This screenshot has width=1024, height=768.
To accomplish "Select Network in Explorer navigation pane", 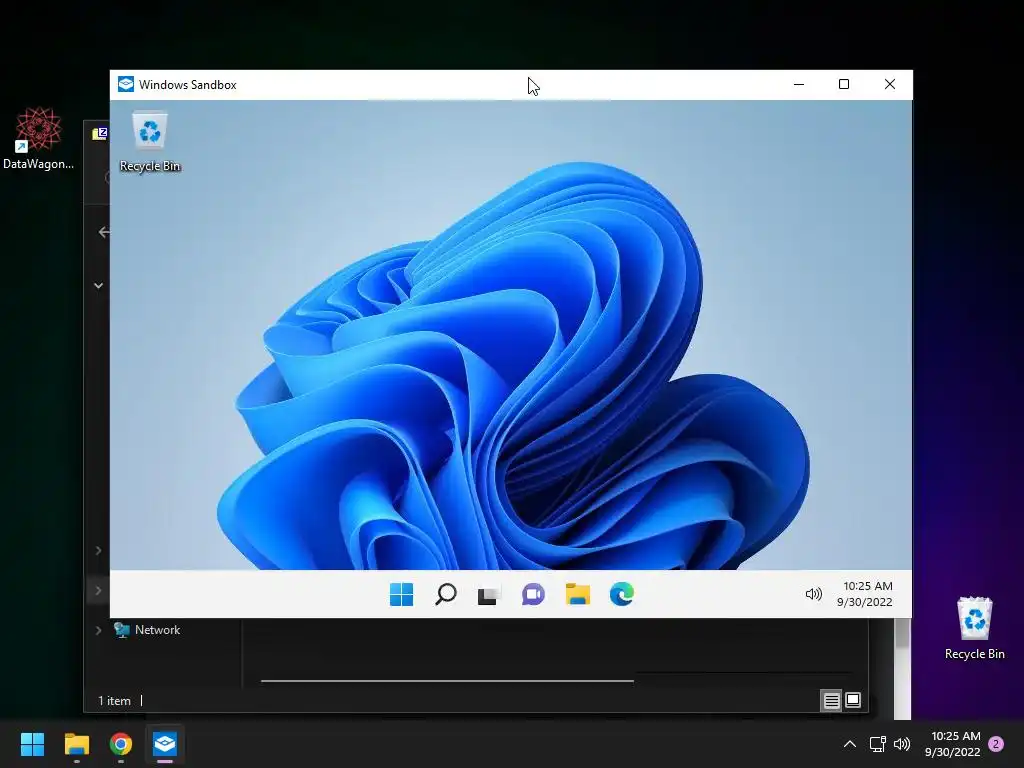I will pos(157,630).
